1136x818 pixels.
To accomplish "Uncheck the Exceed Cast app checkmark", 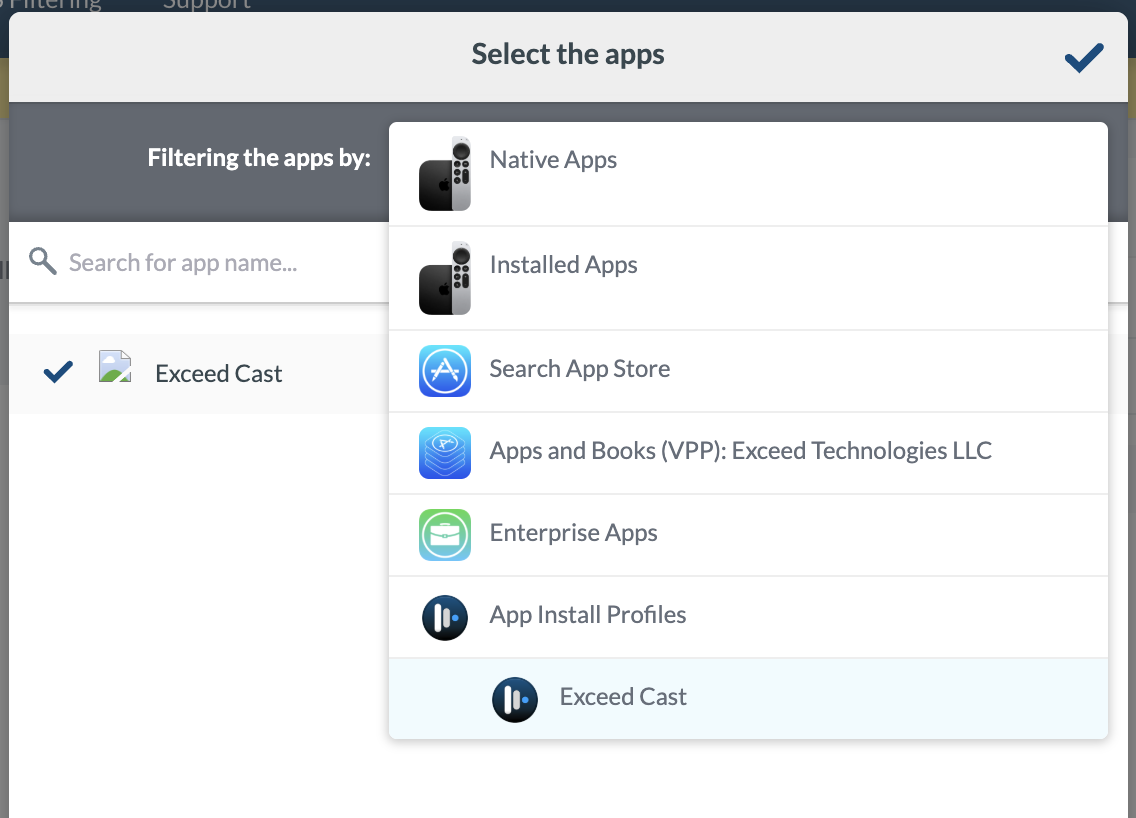I will point(58,372).
